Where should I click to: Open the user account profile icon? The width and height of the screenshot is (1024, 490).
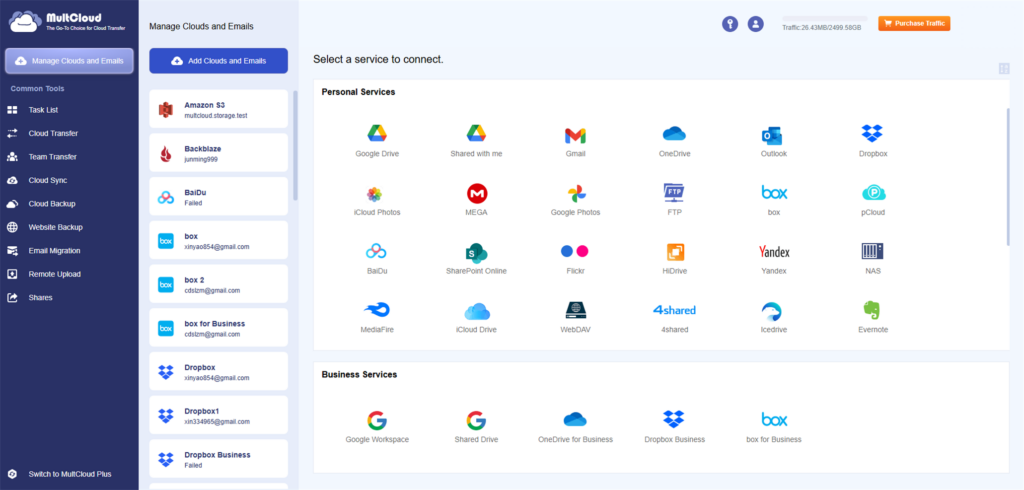(x=756, y=24)
